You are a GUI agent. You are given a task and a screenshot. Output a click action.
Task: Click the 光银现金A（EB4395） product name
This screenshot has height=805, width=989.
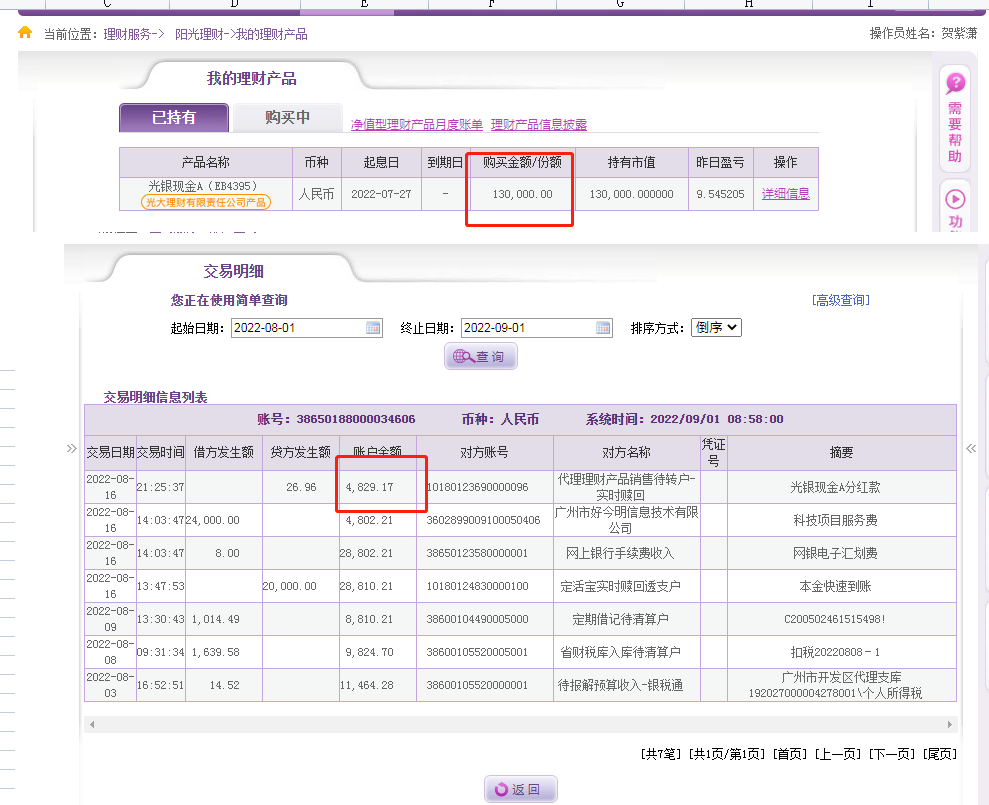tap(203, 186)
